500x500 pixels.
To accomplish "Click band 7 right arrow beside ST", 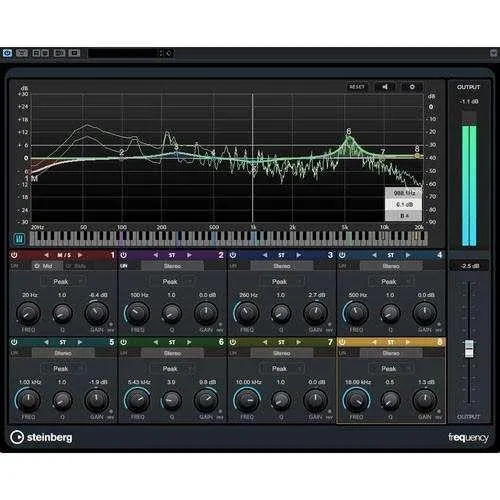I will (x=298, y=342).
